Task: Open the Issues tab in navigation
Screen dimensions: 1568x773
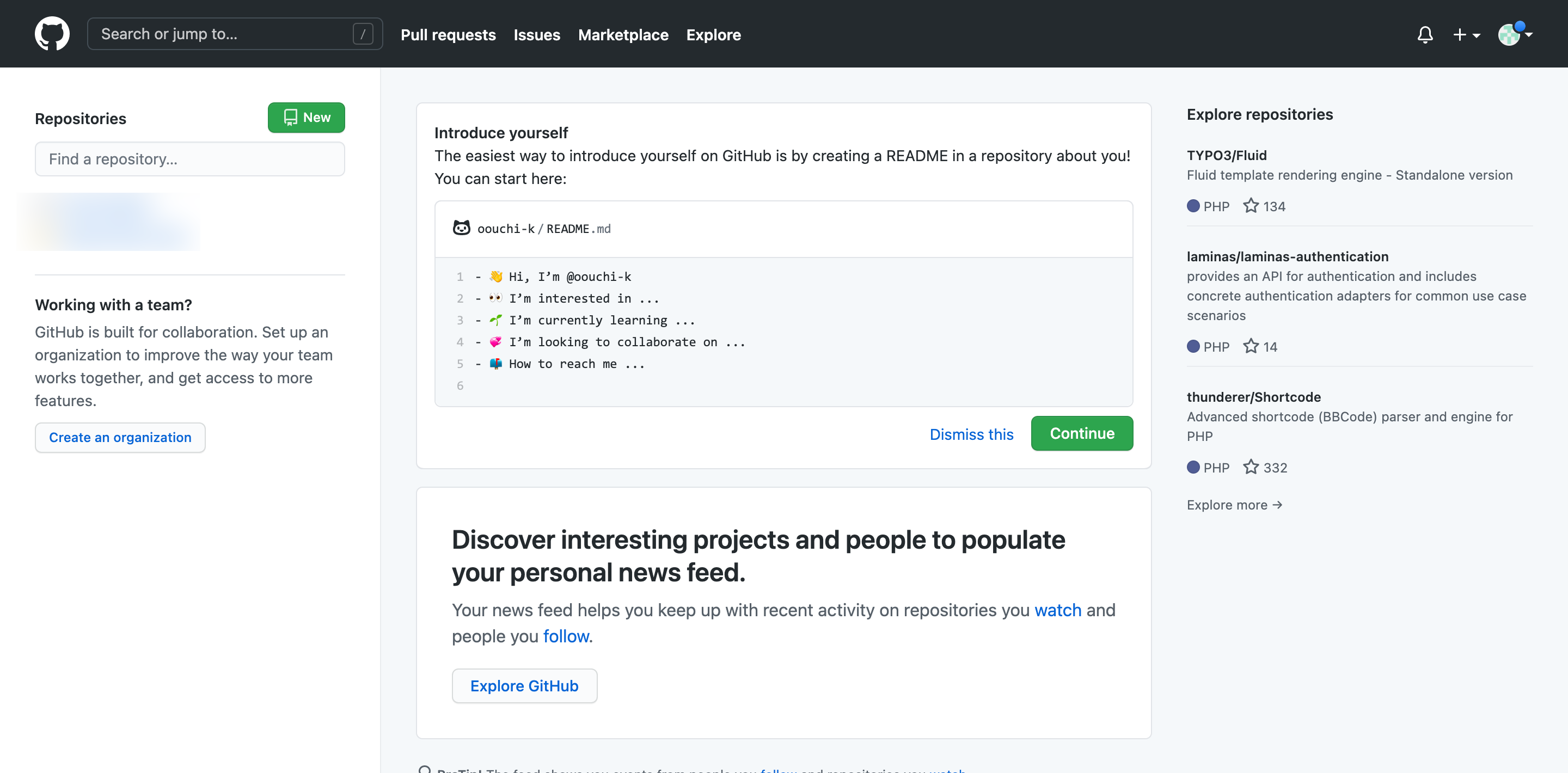Action: (537, 34)
